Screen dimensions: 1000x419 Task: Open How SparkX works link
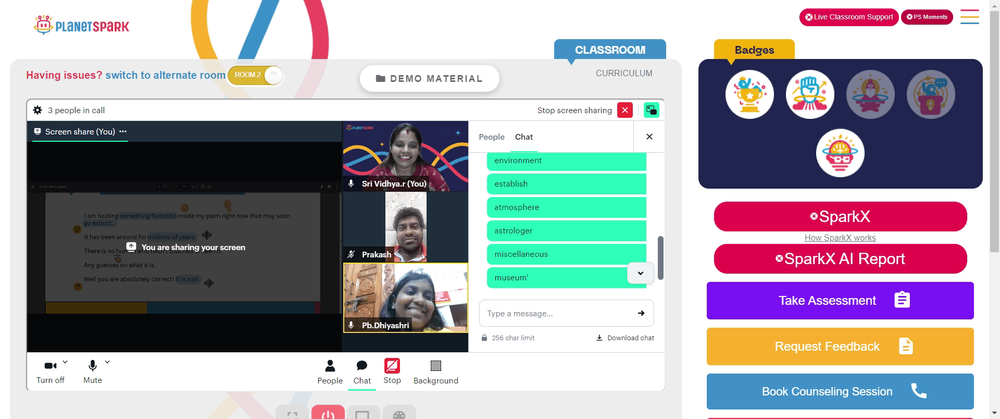coord(840,238)
